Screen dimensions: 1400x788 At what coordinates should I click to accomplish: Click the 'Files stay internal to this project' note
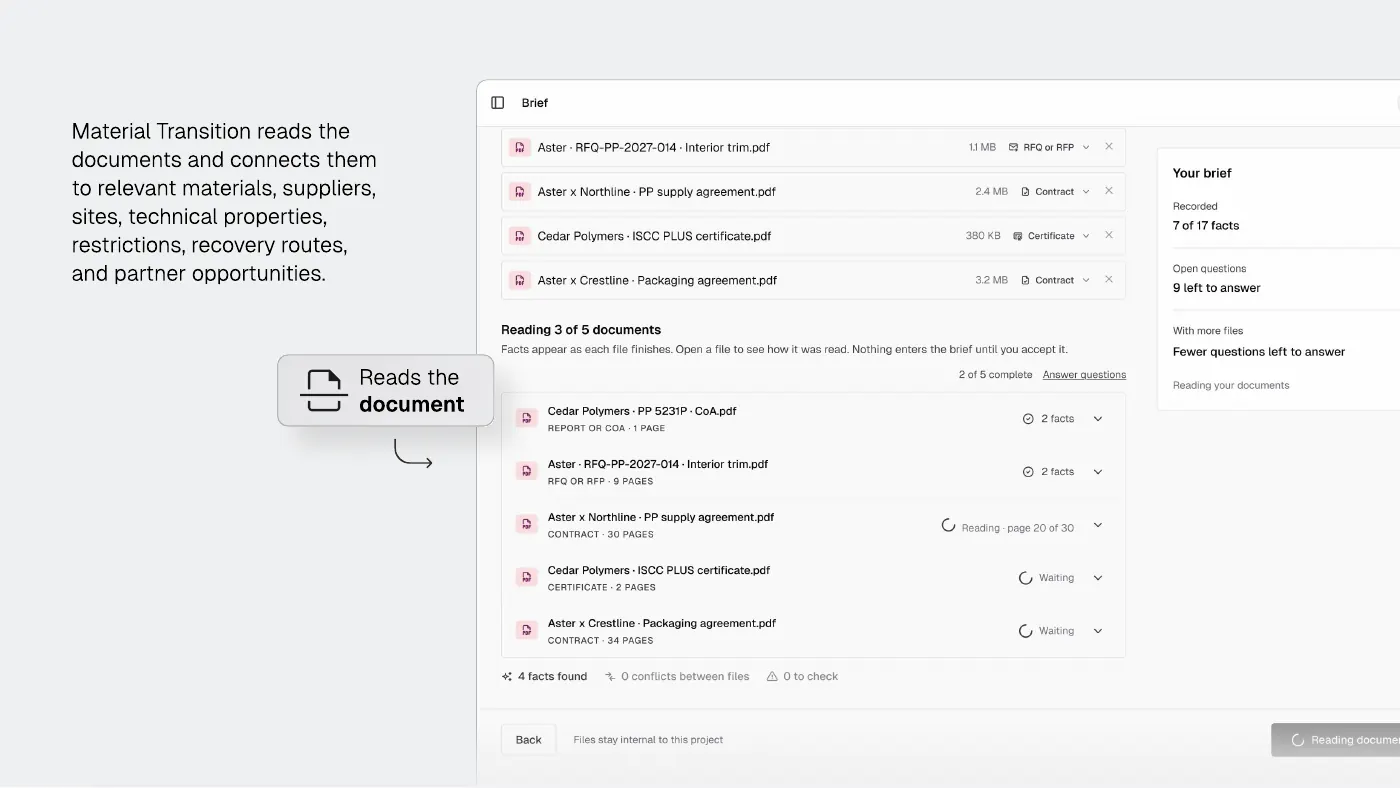tap(648, 740)
